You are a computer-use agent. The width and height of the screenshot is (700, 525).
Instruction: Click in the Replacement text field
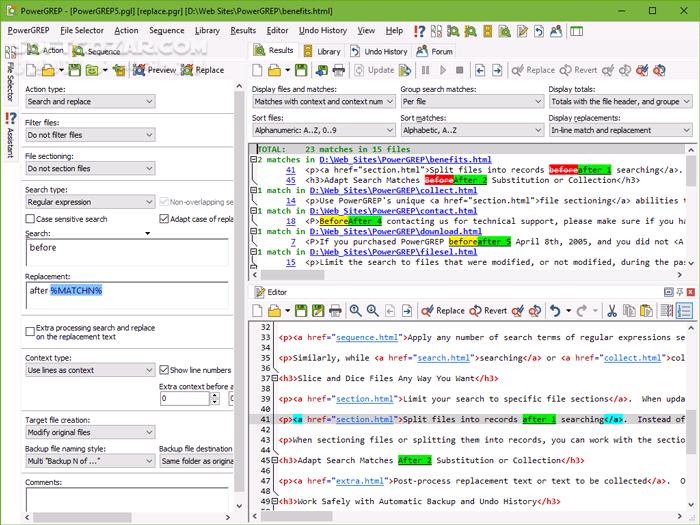tap(127, 296)
